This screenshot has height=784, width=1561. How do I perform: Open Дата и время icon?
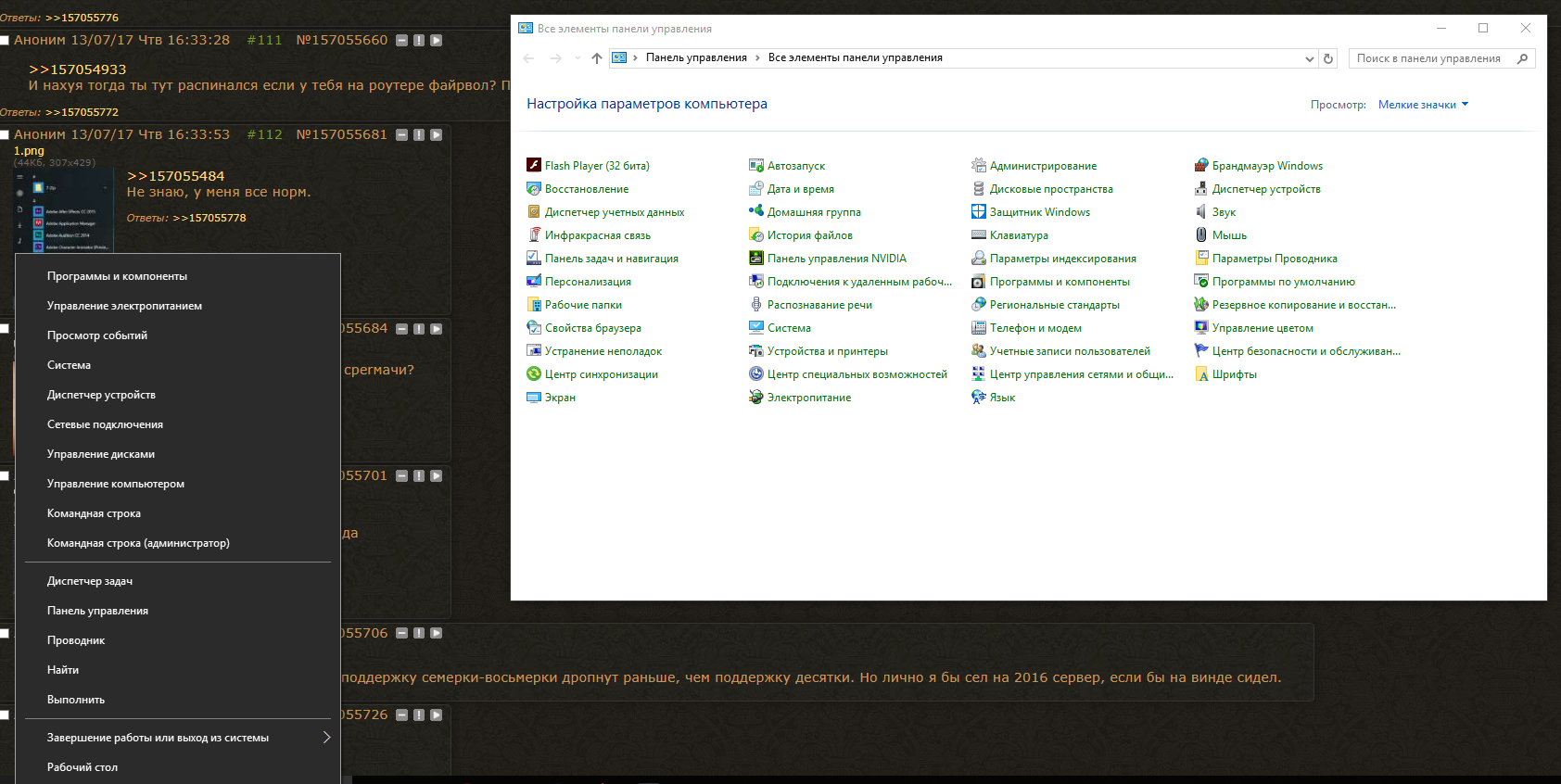pyautogui.click(x=756, y=189)
